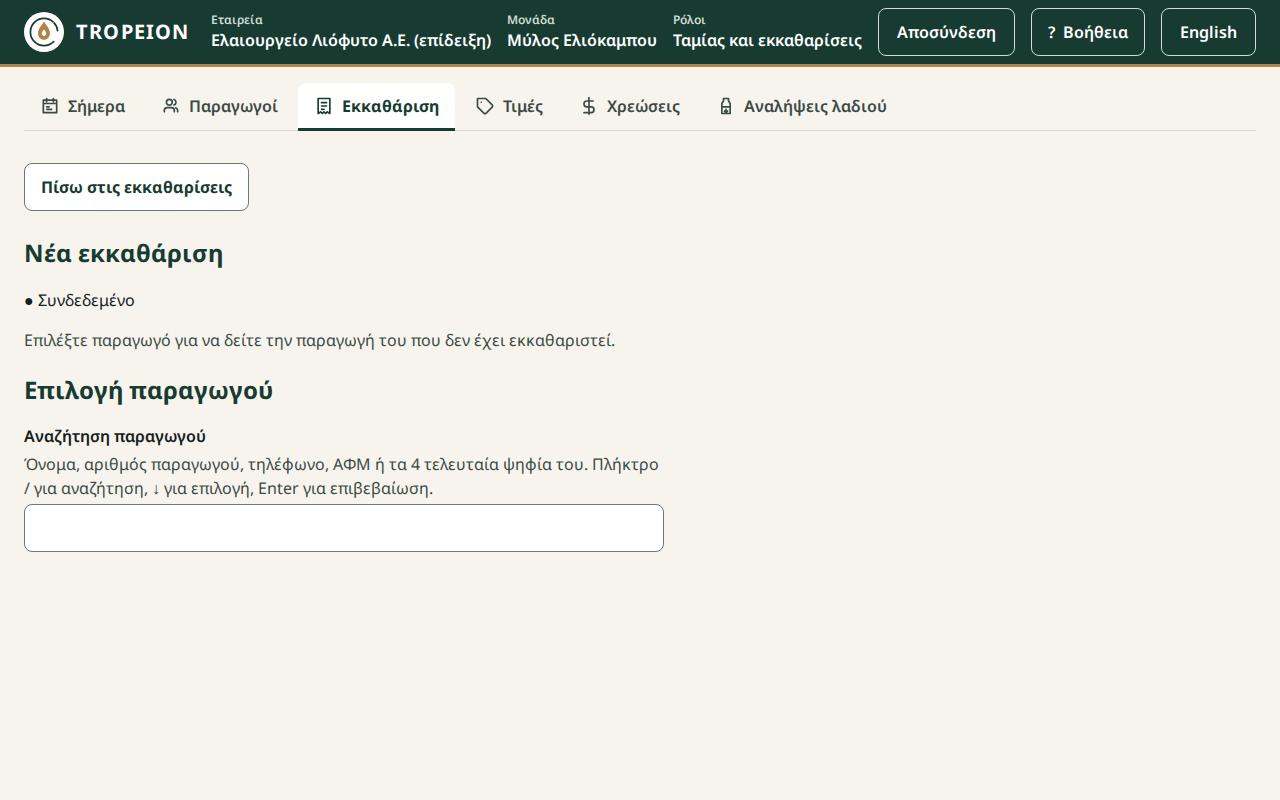
Task: Open the Σήμερα tab
Action: point(84,106)
